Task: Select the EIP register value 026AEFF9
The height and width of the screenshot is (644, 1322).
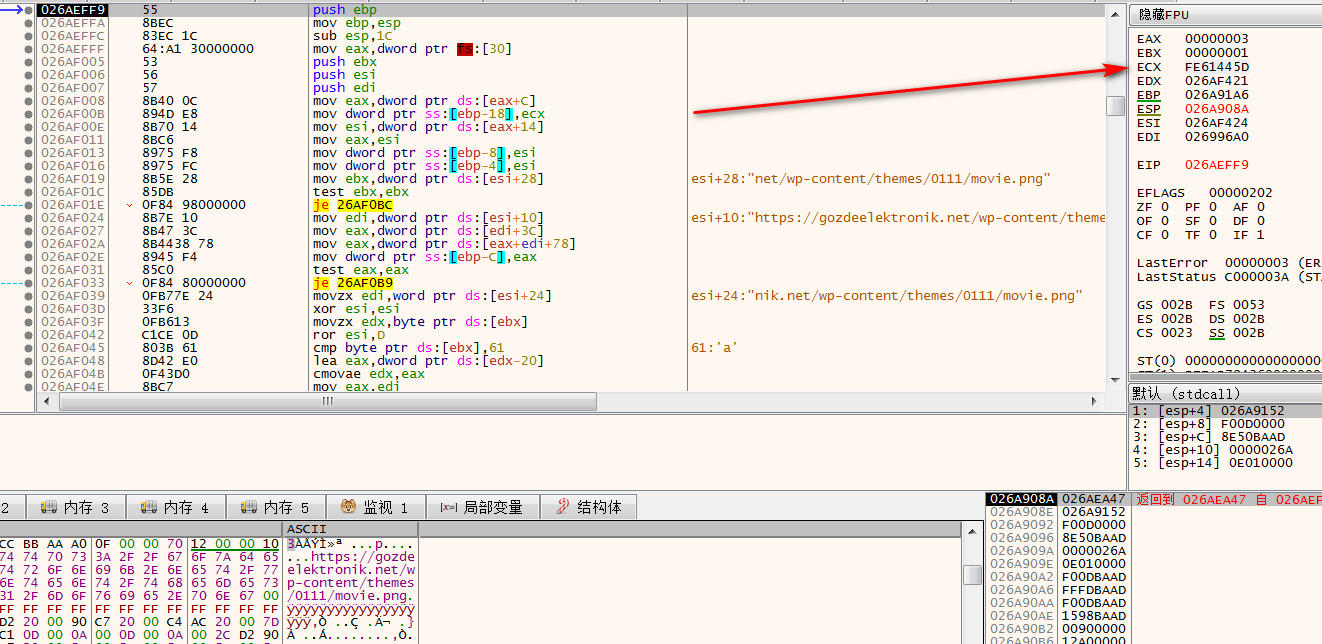Action: (x=1217, y=165)
